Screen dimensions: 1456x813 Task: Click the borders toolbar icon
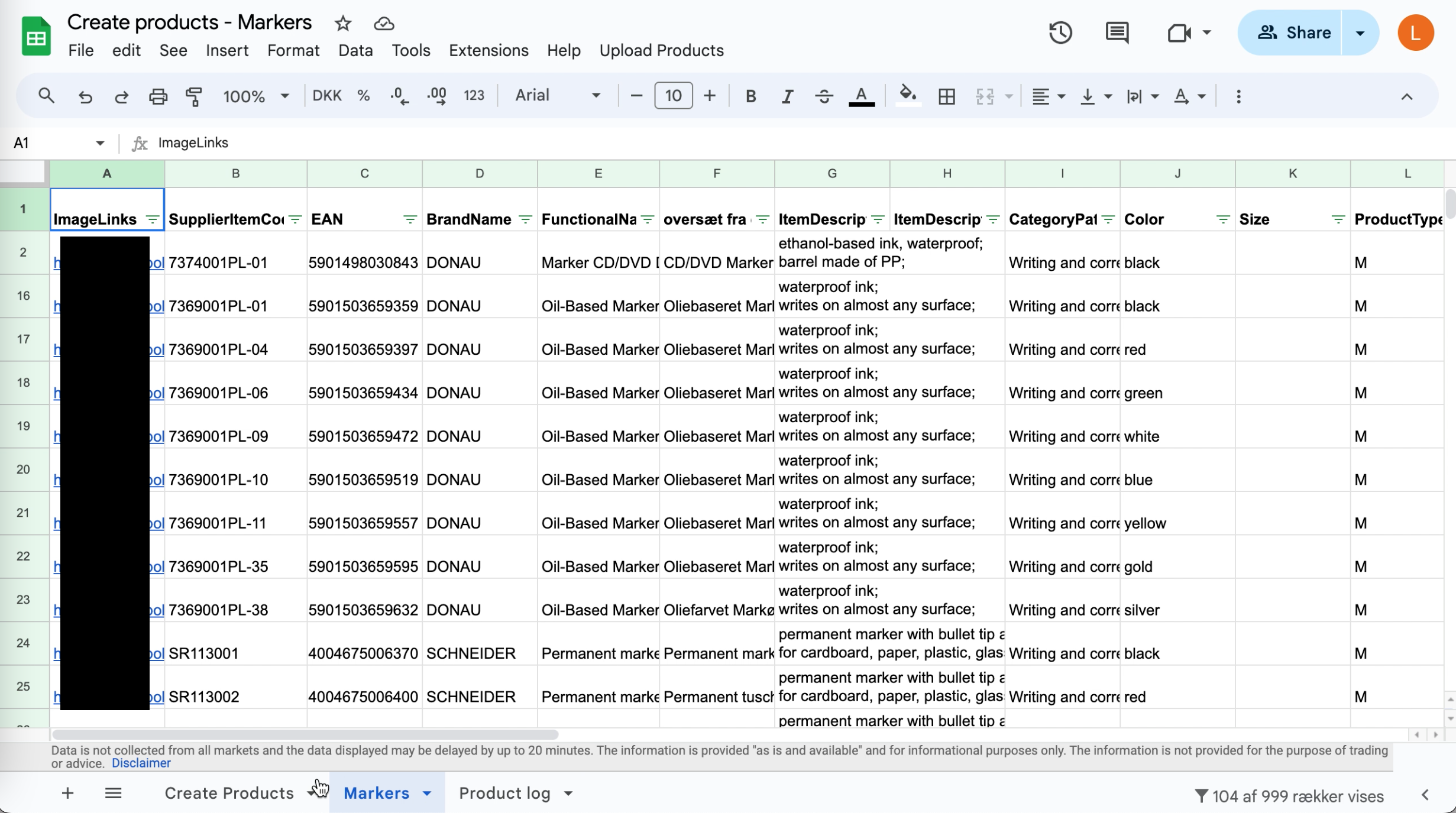coord(946,96)
